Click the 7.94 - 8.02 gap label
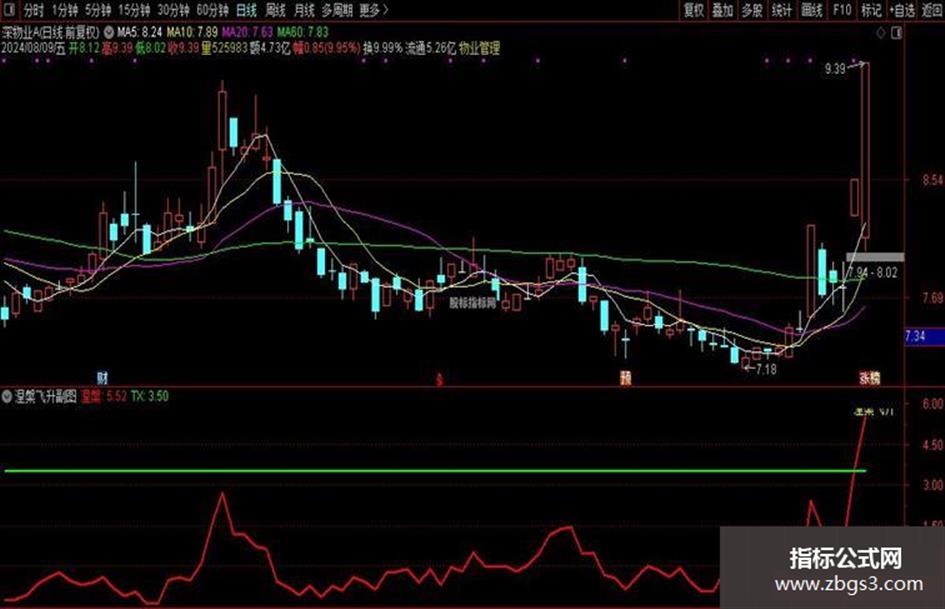 pyautogui.click(x=872, y=273)
